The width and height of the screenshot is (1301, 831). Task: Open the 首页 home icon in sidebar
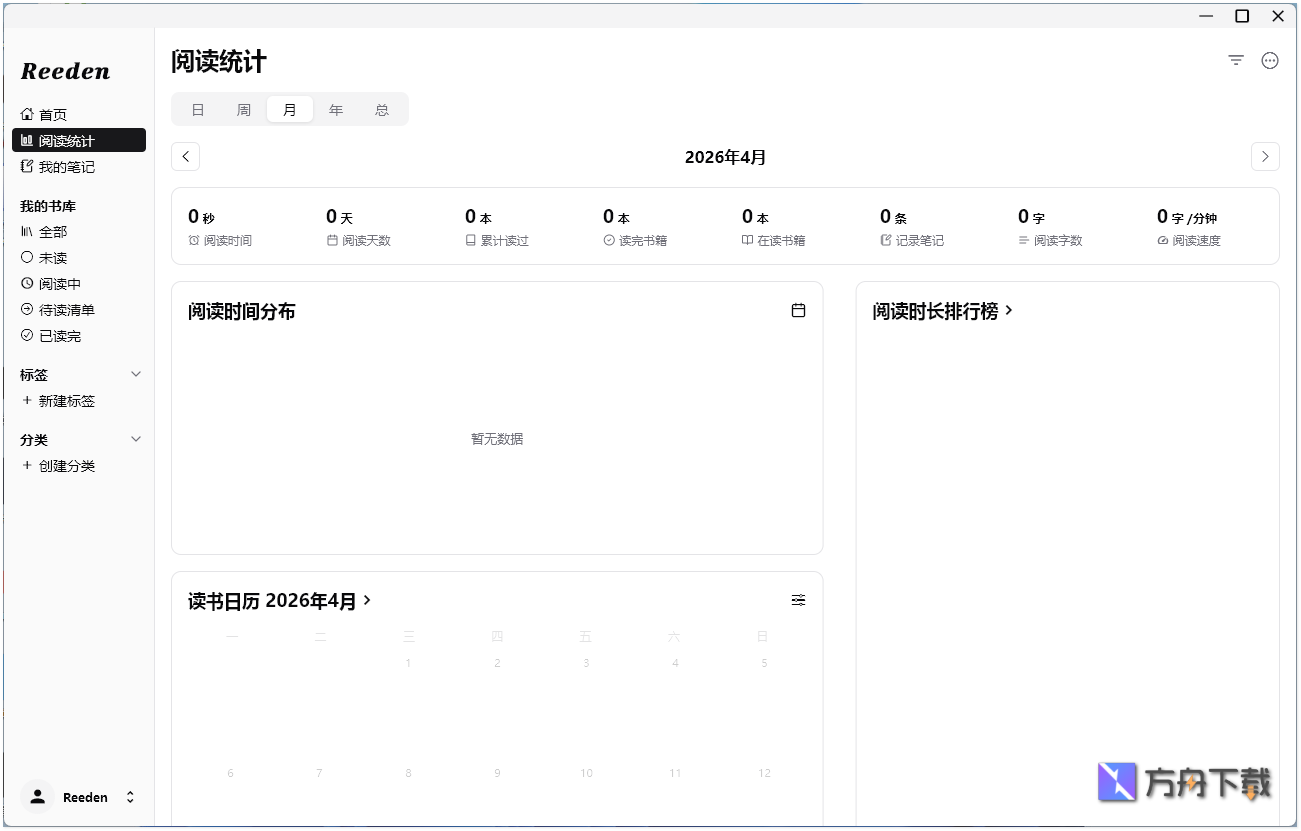click(x=28, y=114)
